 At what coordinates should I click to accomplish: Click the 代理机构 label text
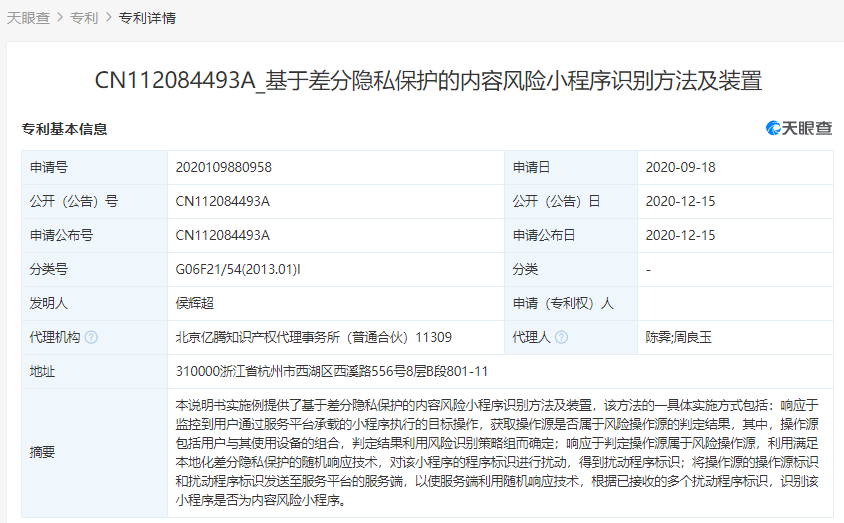coord(55,337)
